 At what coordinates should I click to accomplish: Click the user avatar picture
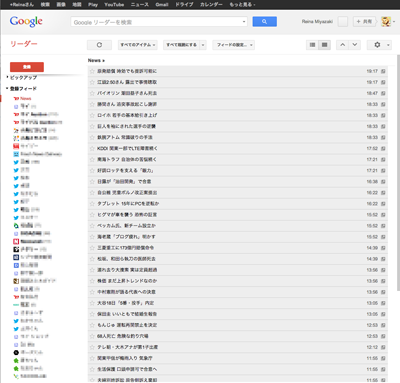[386, 22]
